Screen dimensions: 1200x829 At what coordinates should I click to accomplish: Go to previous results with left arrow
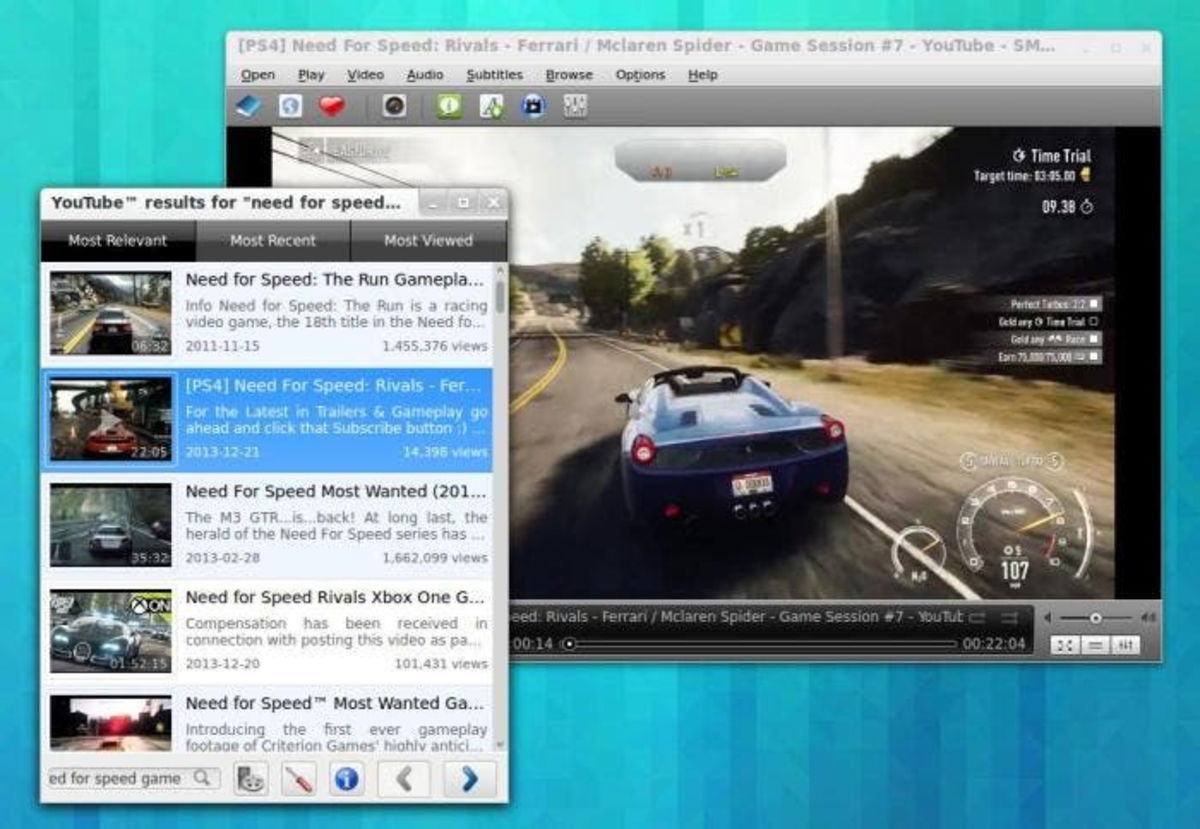[404, 778]
